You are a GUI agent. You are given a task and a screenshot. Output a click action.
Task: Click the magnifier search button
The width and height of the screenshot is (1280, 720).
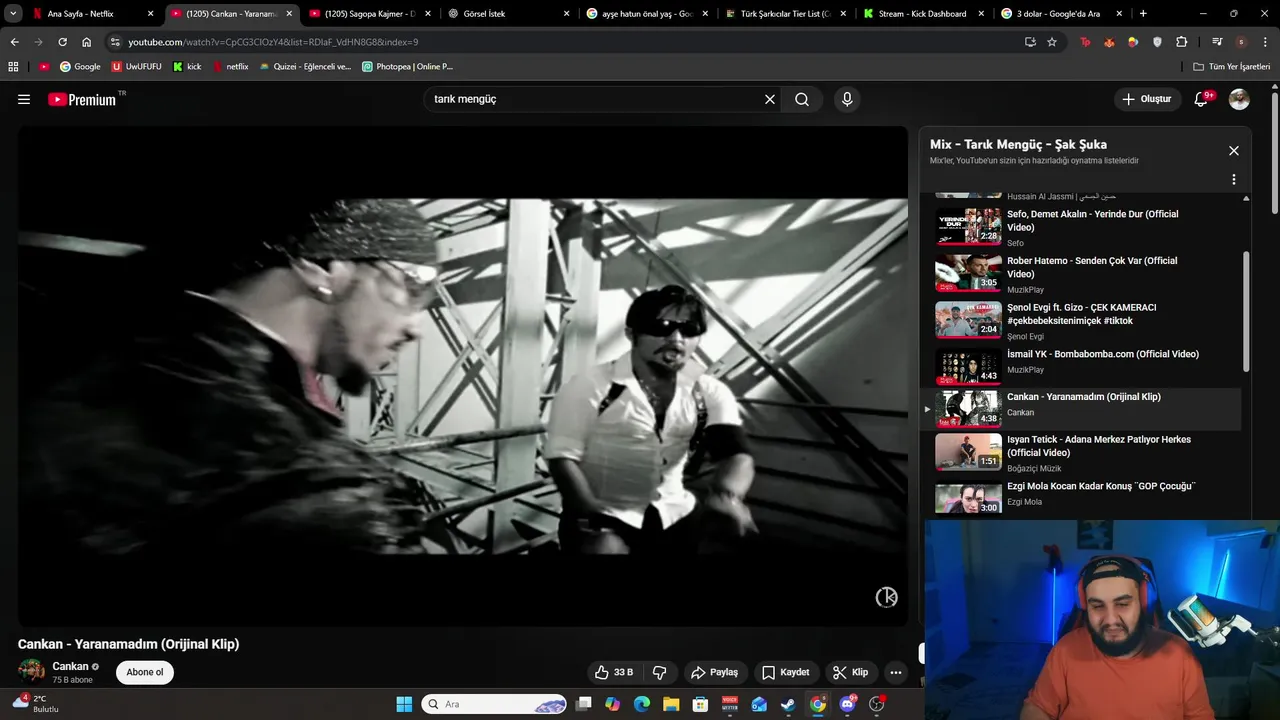(x=802, y=99)
